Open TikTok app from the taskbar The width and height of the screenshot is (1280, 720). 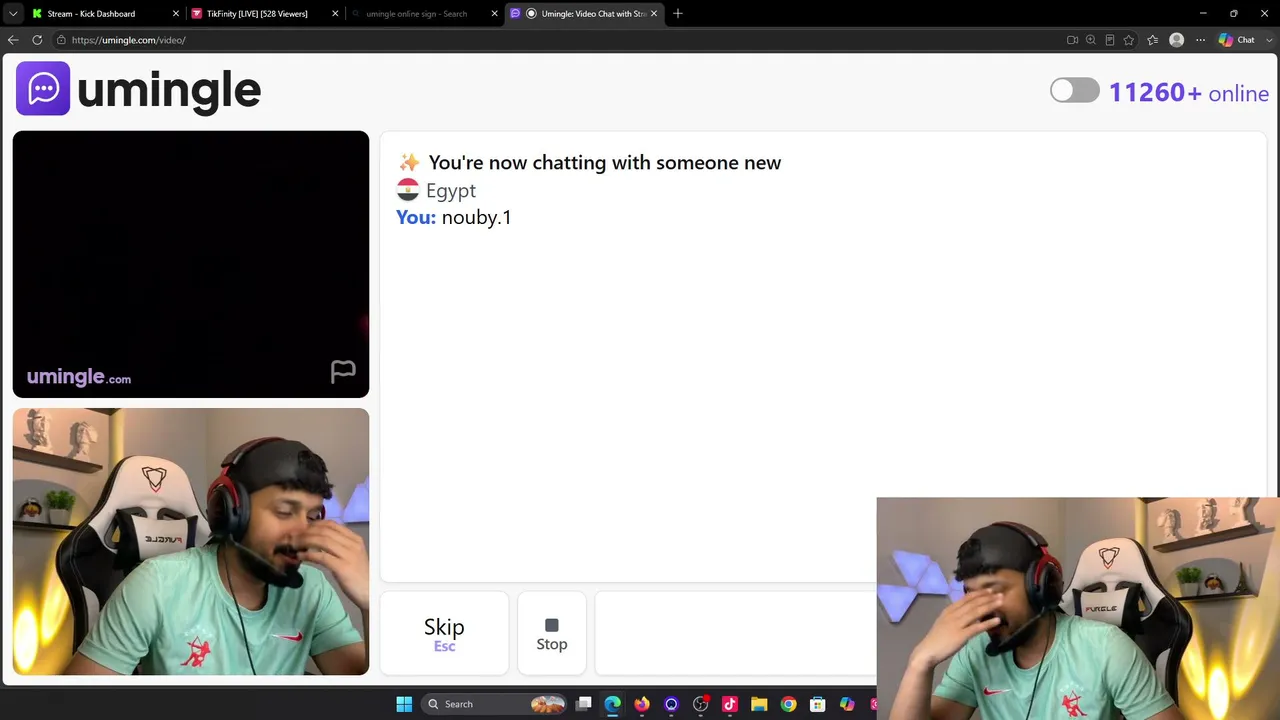(730, 704)
